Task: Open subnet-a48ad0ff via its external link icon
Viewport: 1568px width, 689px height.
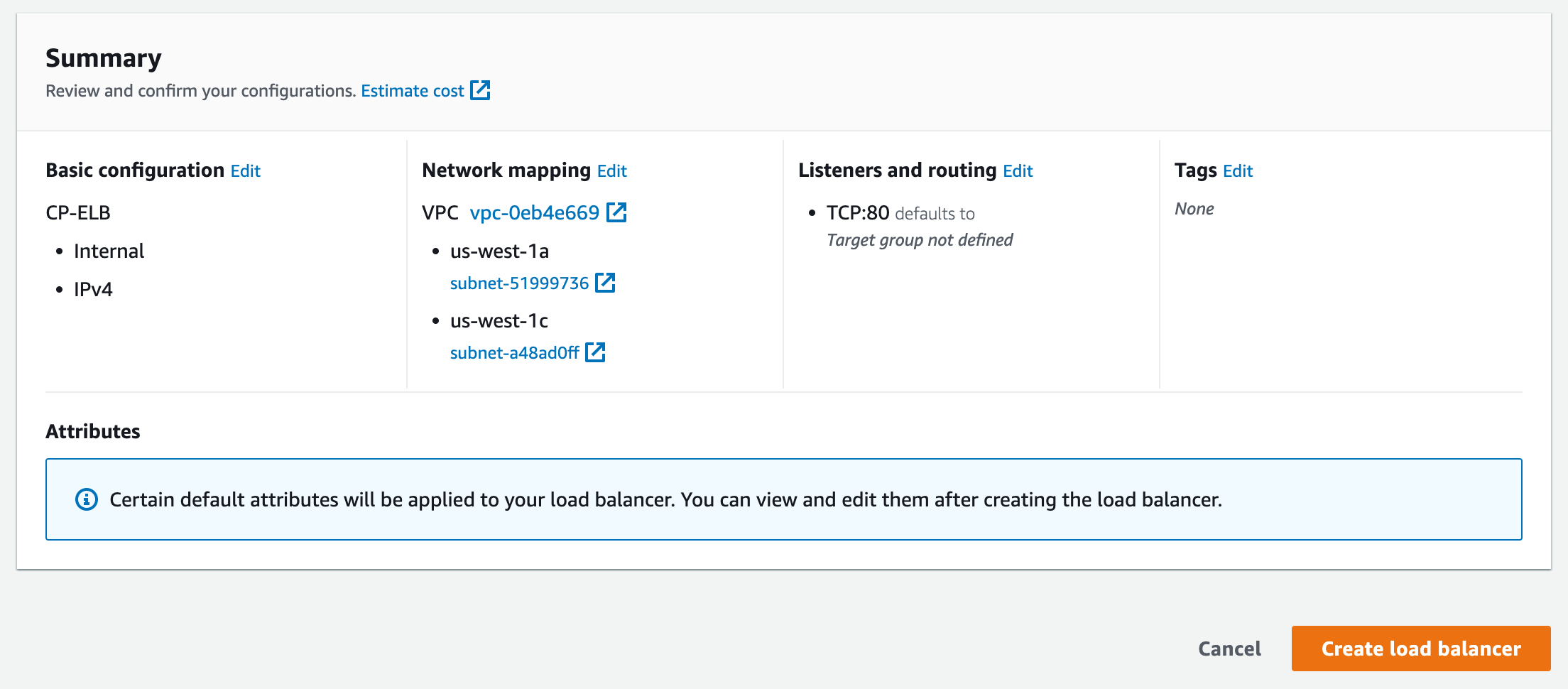Action: pyautogui.click(x=597, y=352)
